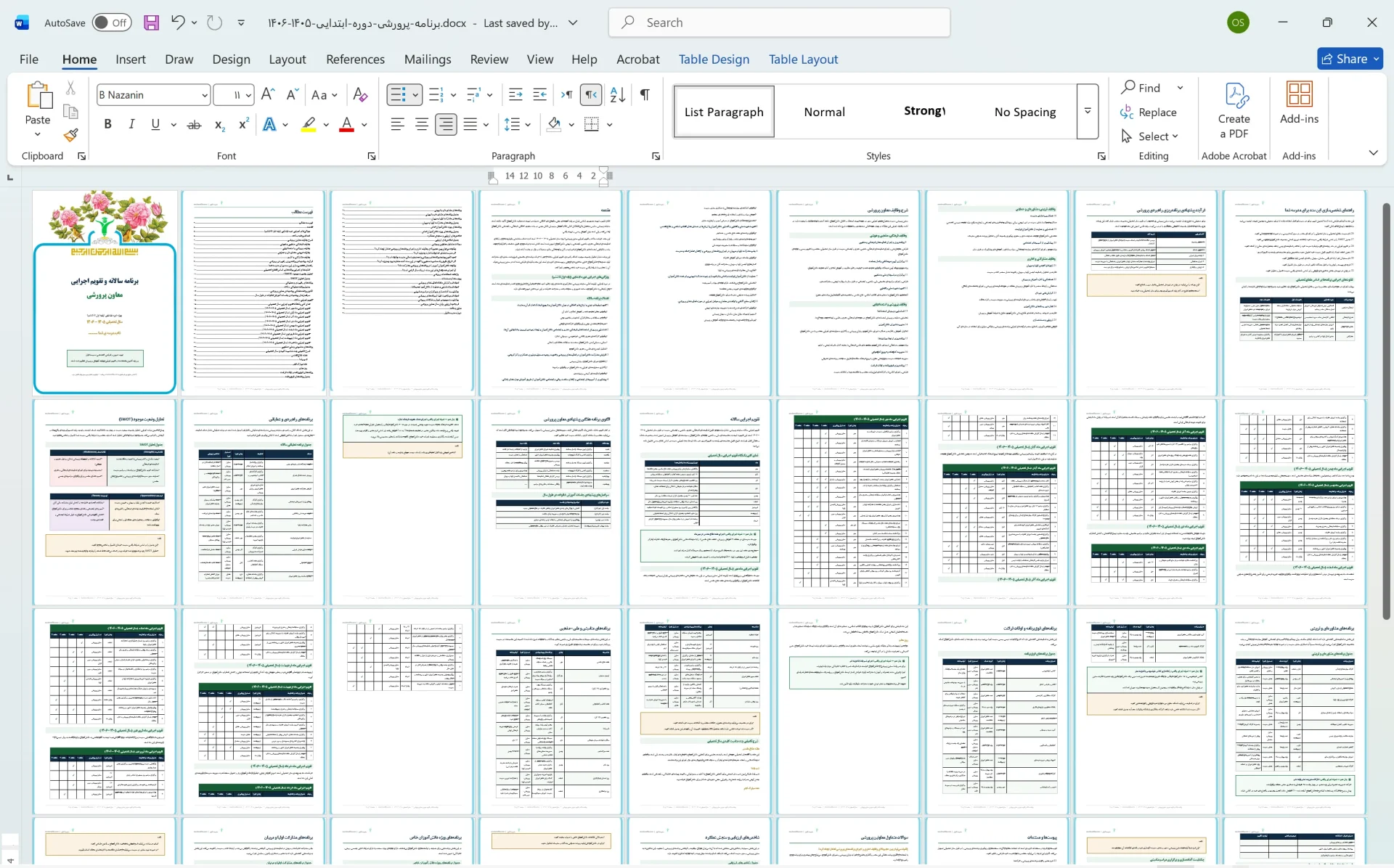Click the Save icon in title bar
Viewport: 1394px width, 868px height.
(151, 22)
